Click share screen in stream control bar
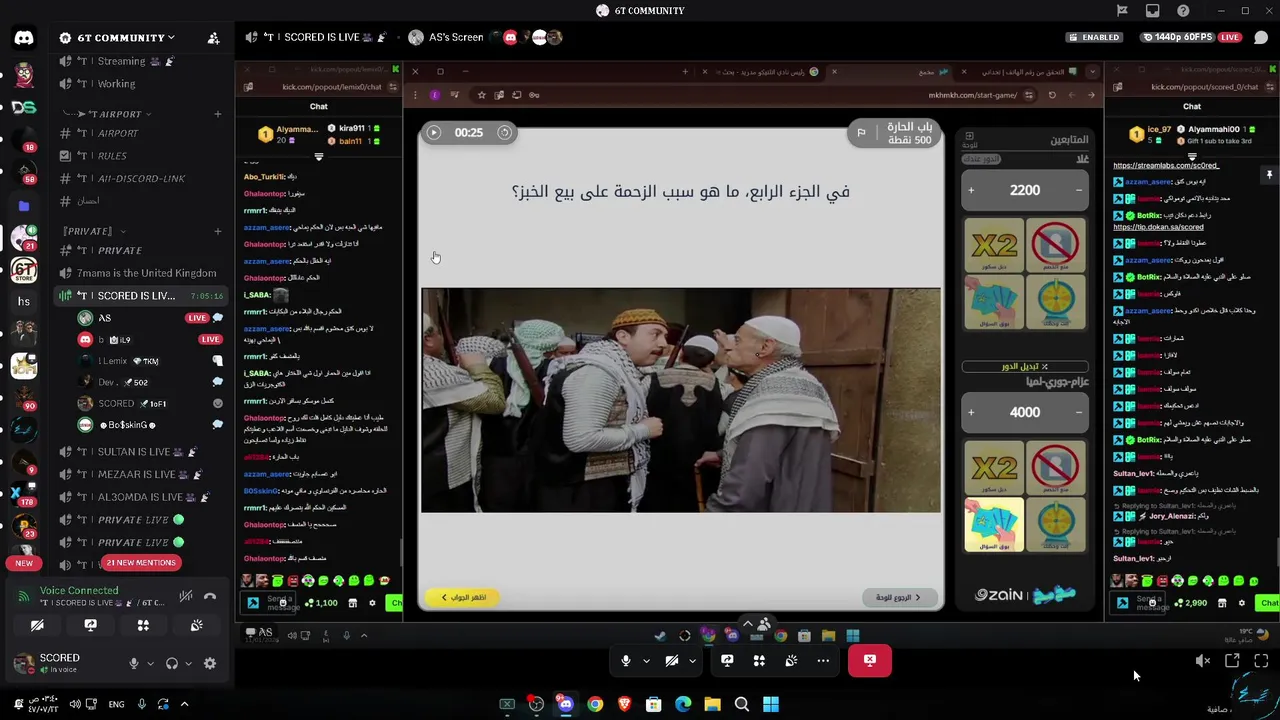Image resolution: width=1280 pixels, height=720 pixels. (x=727, y=660)
